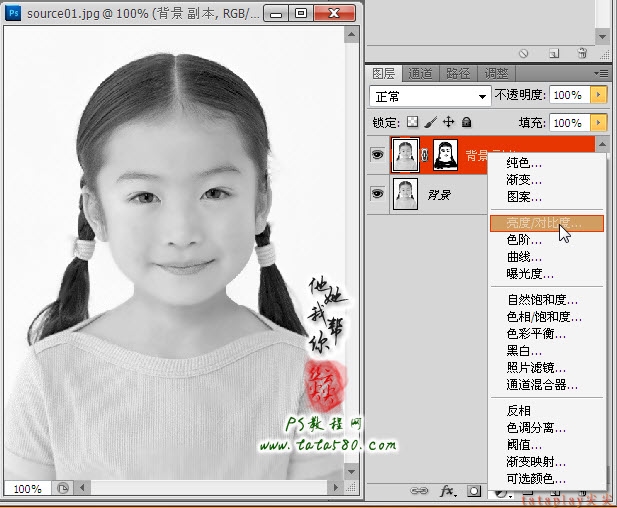
Task: Click the 填充 100% input field
Action: (x=570, y=123)
